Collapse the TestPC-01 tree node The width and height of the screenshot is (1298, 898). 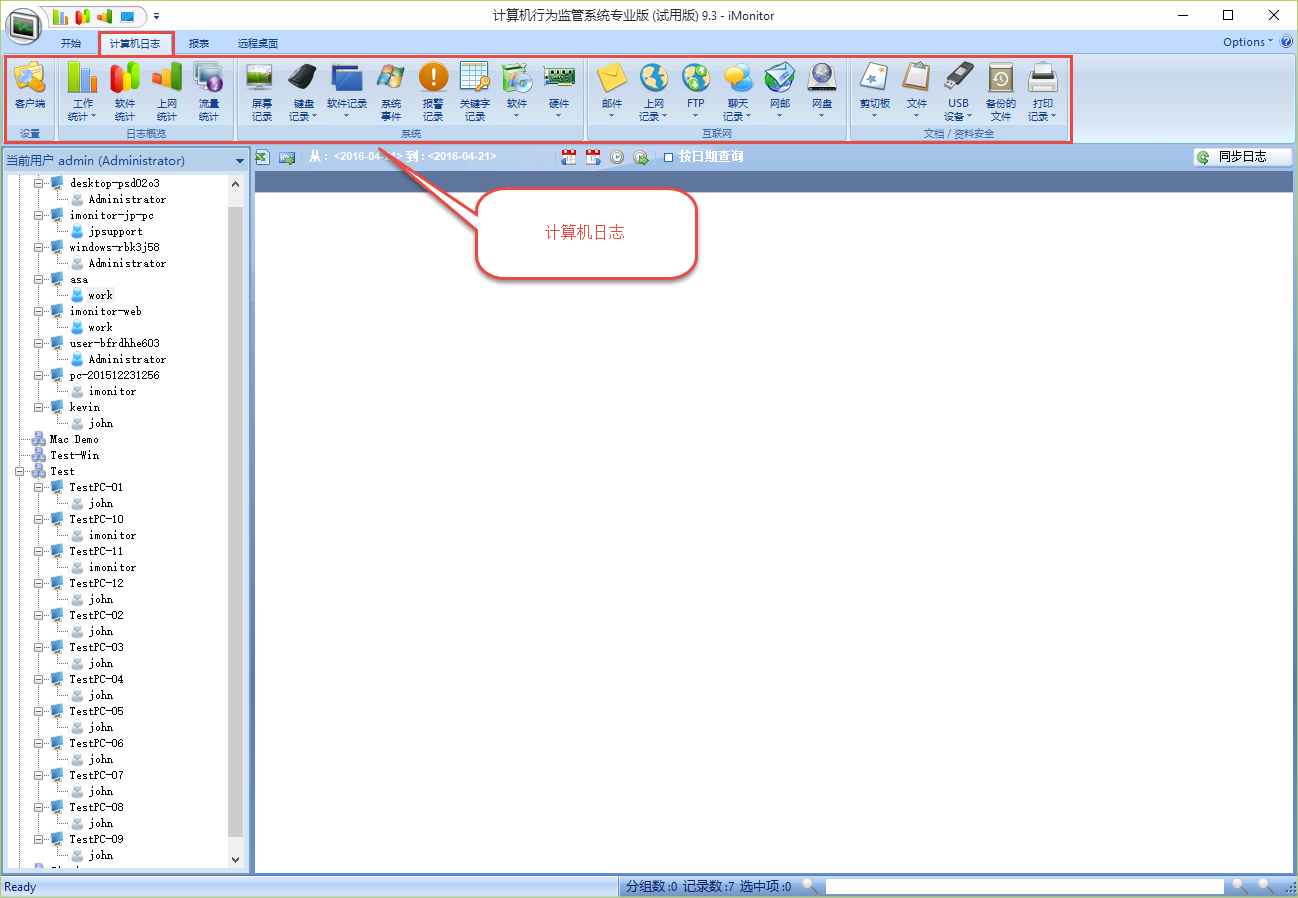39,487
